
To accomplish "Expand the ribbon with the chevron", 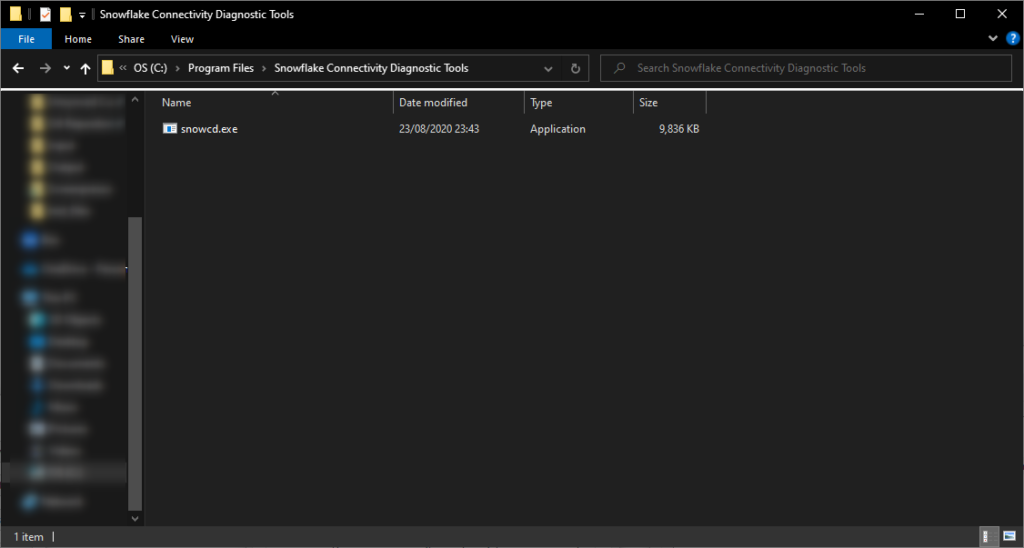I will click(993, 39).
